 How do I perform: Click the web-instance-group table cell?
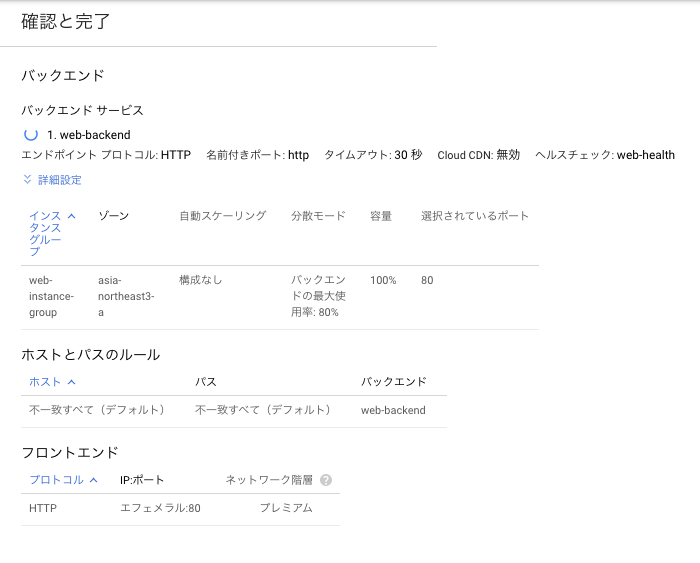tap(51, 296)
